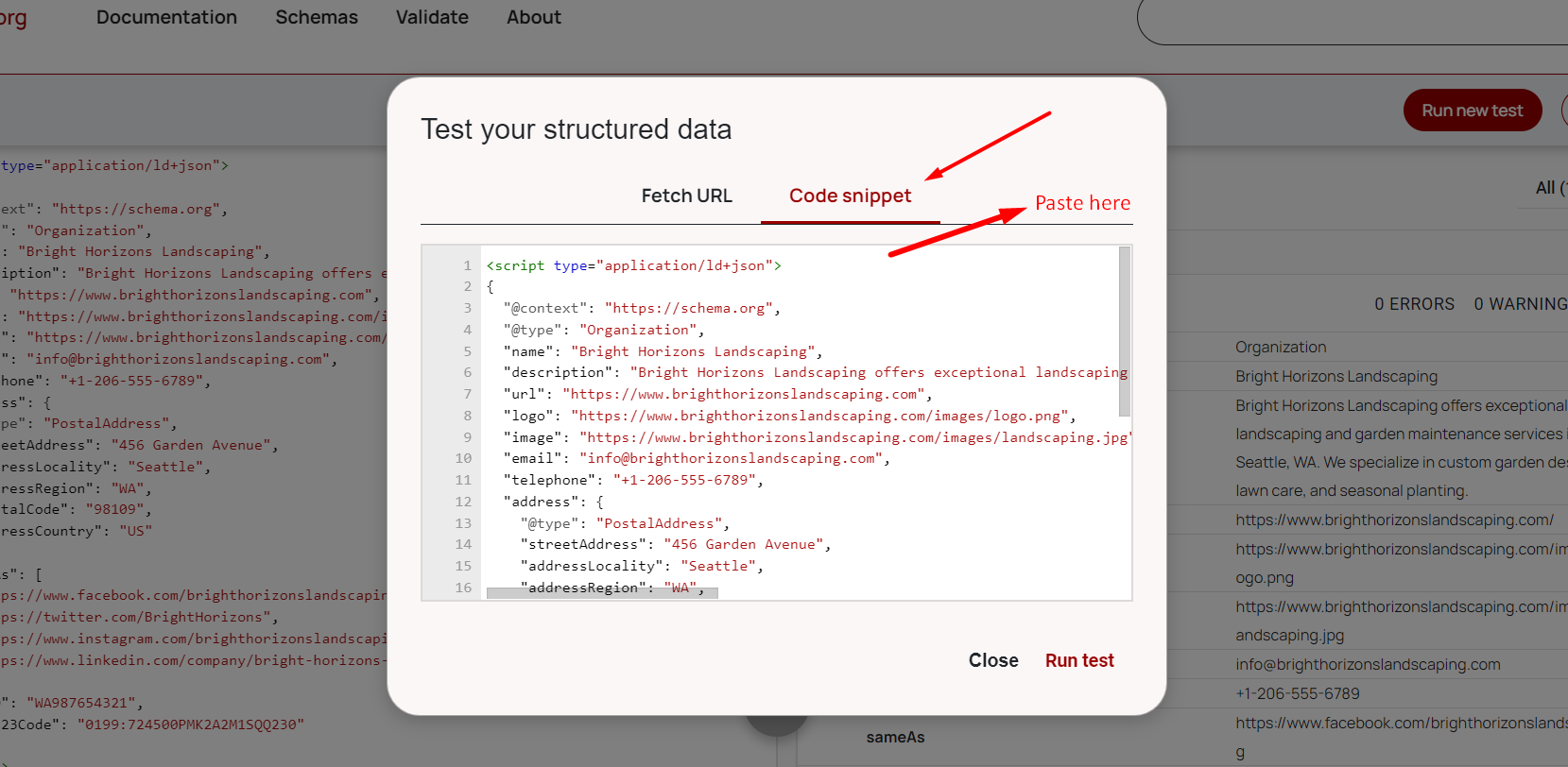Open the About navigation link
This screenshot has height=767, width=1568.
pyautogui.click(x=534, y=17)
